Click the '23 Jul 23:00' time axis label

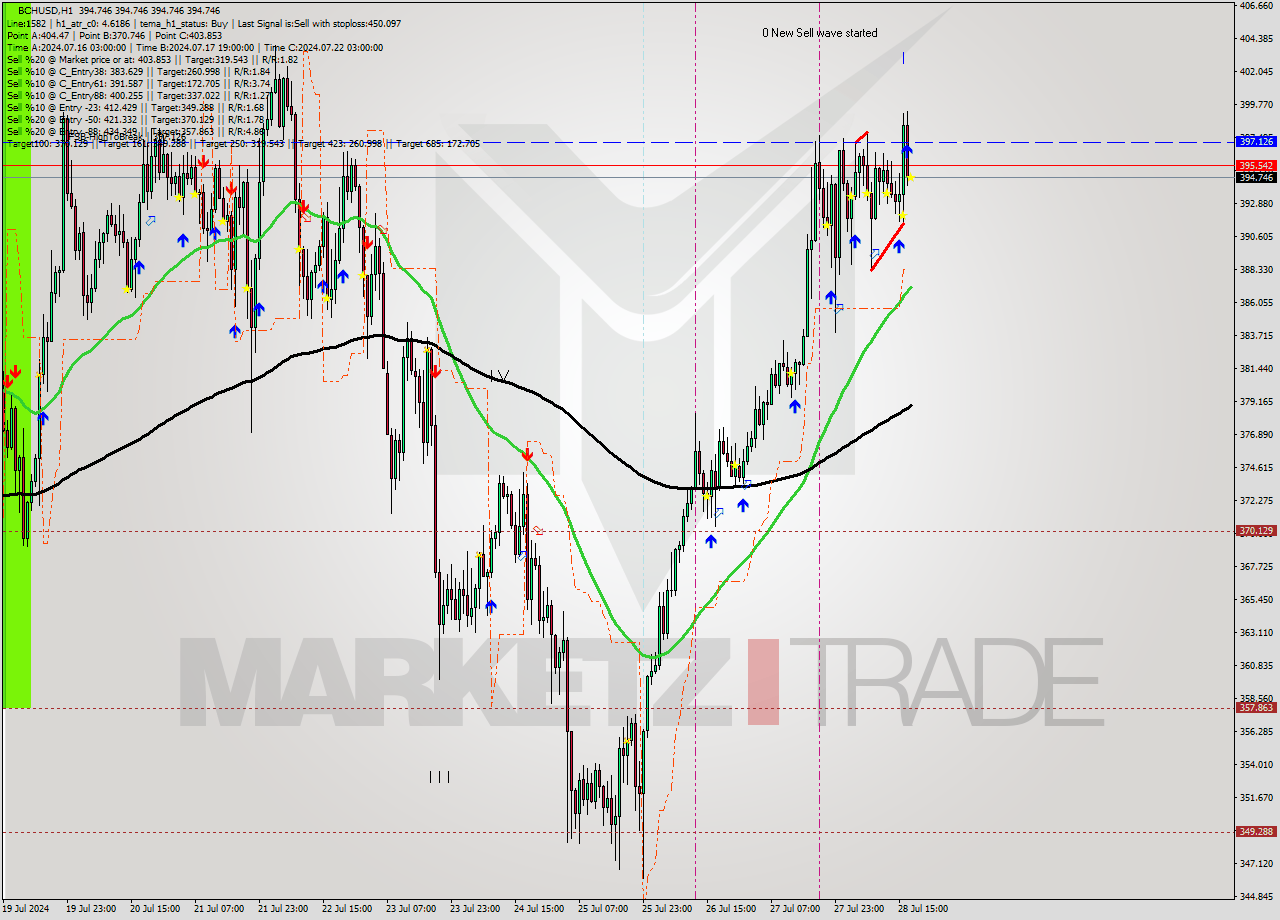point(475,909)
